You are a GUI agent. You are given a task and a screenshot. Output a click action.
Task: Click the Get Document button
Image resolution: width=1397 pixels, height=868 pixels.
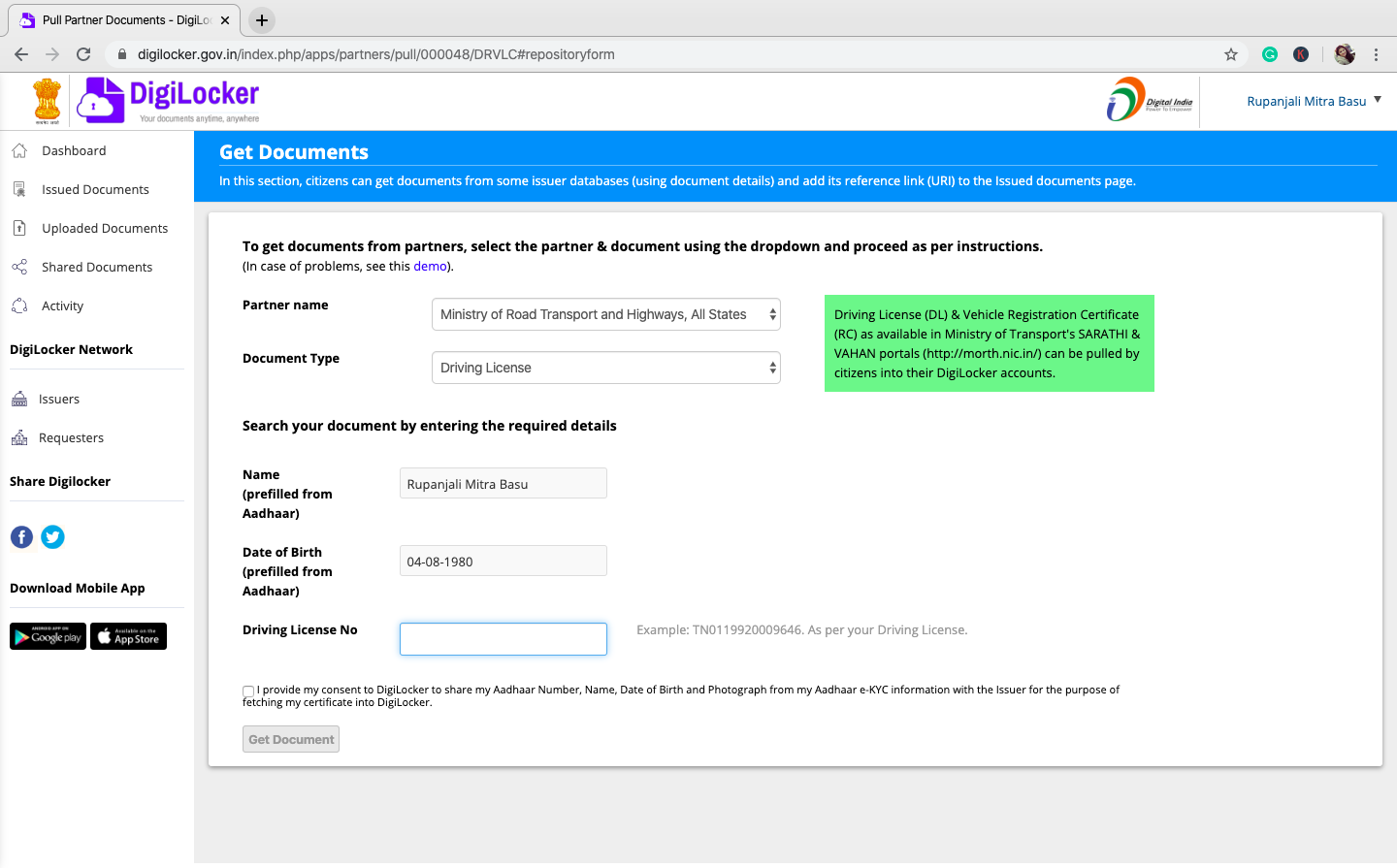pos(291,739)
